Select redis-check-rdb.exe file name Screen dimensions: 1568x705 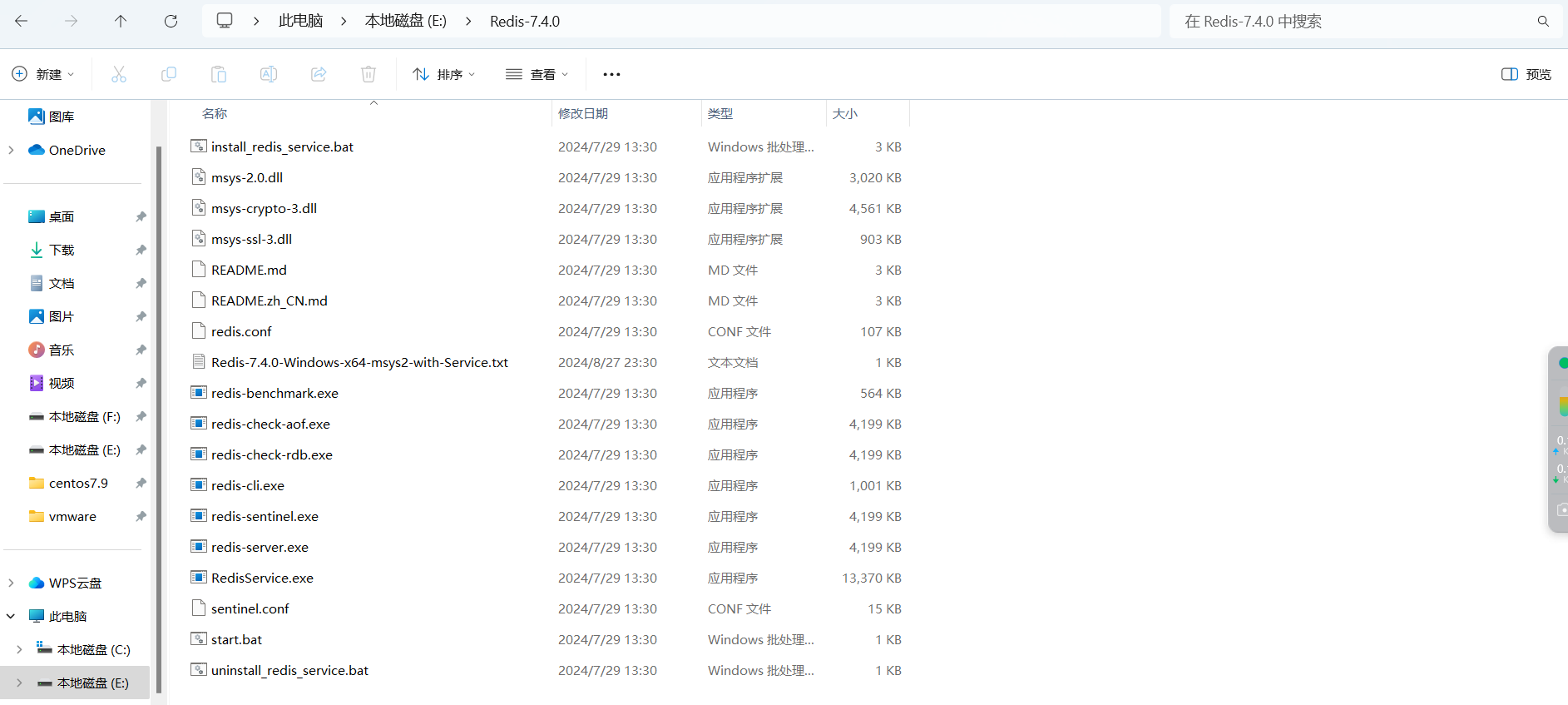tap(272, 454)
